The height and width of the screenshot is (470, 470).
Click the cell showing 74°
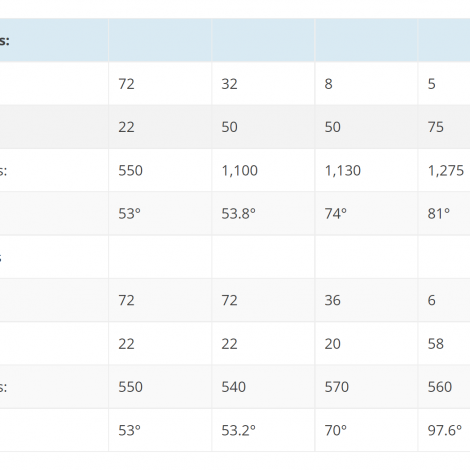(x=366, y=213)
